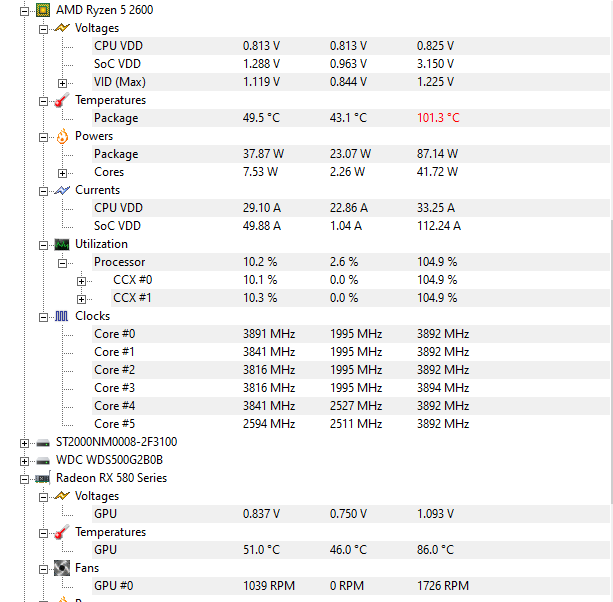Select the GPU #0 fan speed row
This screenshot has width=613, height=602.
coord(351,586)
